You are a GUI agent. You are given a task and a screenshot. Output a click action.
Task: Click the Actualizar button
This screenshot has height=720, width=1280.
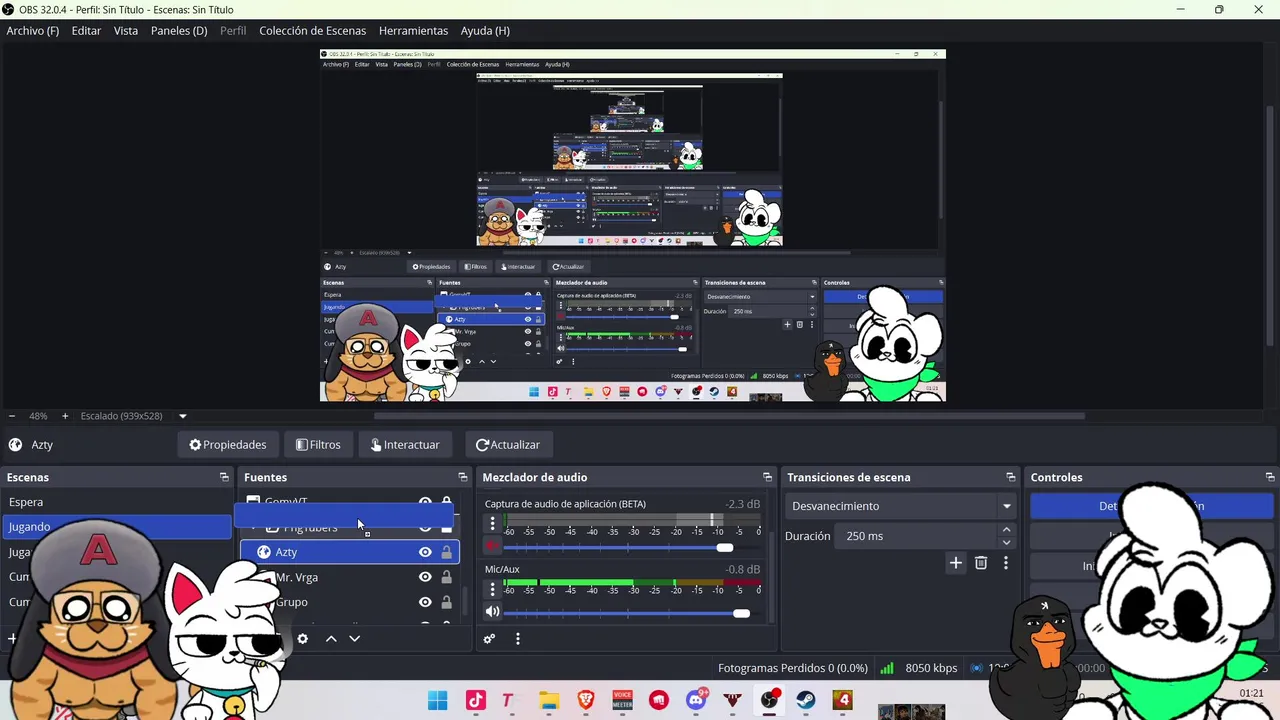(x=507, y=445)
